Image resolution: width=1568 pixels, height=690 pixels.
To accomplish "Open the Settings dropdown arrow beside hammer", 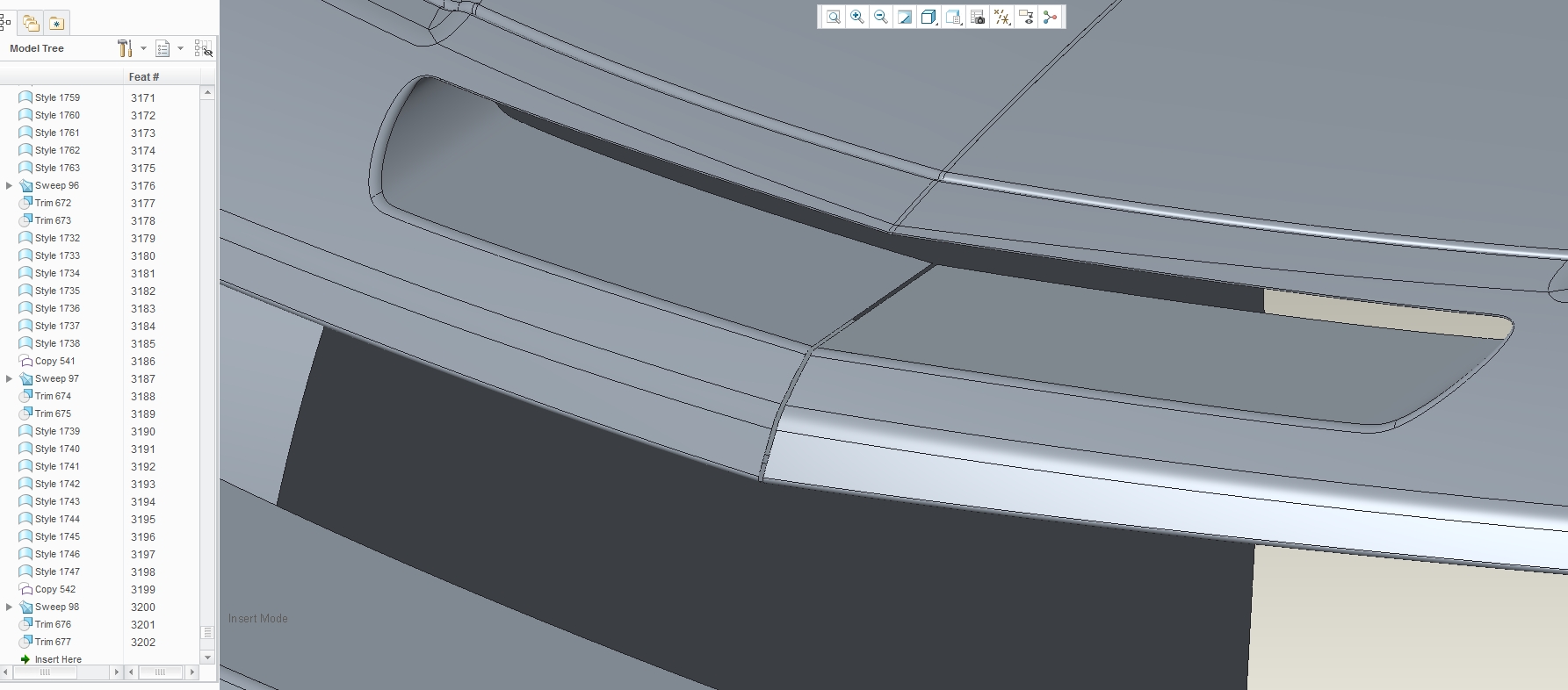I will 143,48.
